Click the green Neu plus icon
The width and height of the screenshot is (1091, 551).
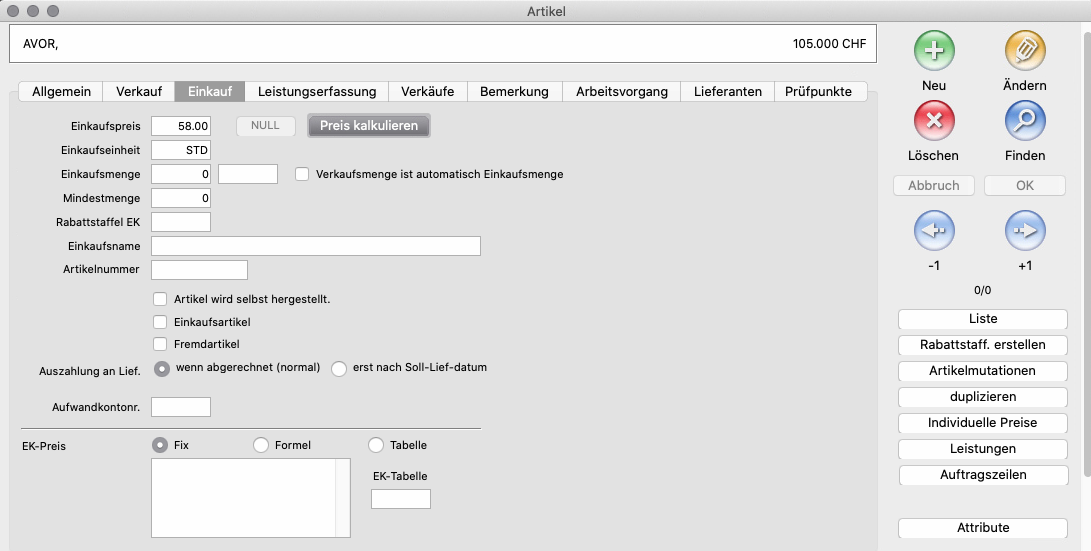tap(934, 50)
